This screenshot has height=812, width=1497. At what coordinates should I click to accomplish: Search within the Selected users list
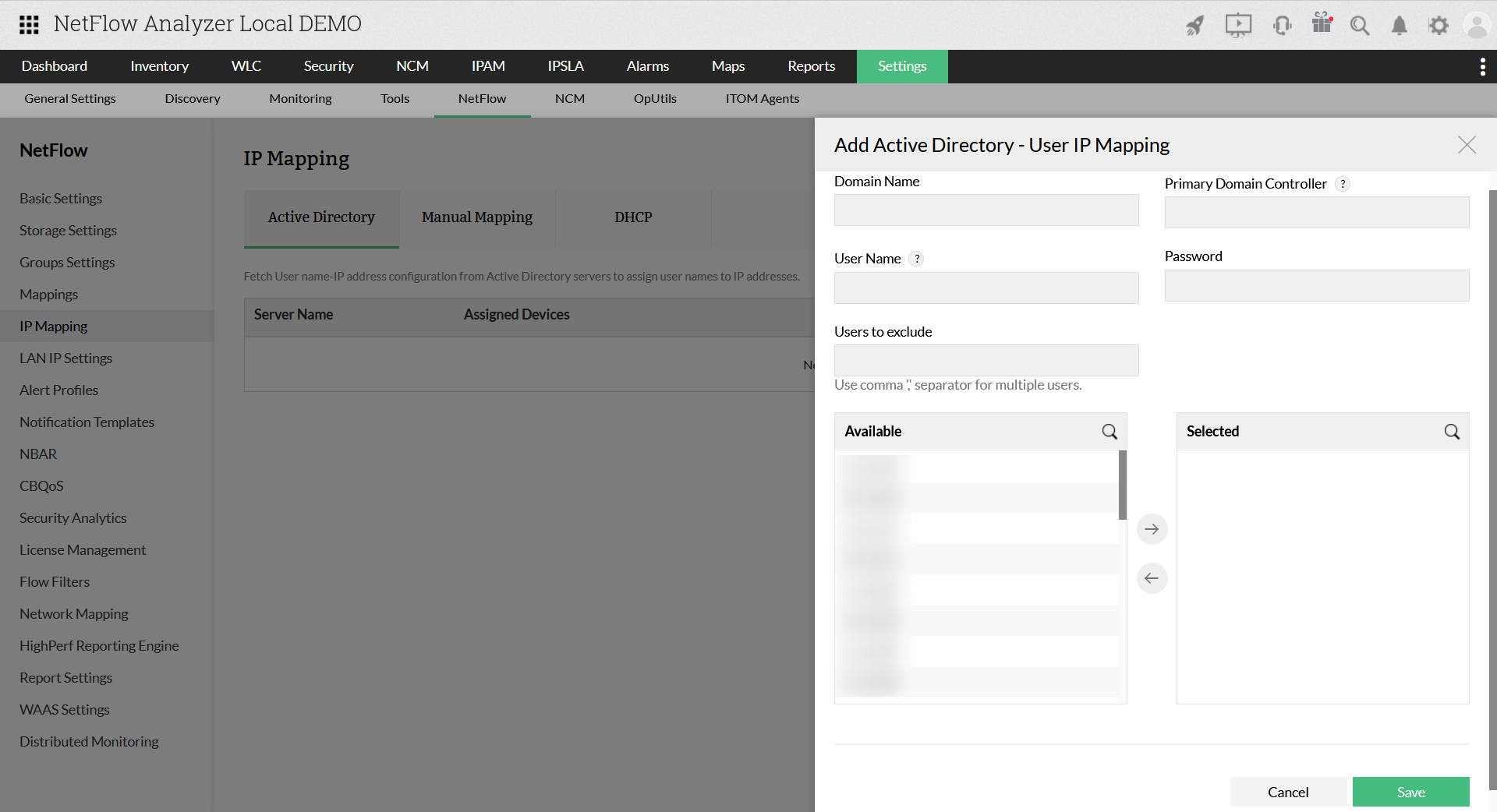click(1451, 432)
